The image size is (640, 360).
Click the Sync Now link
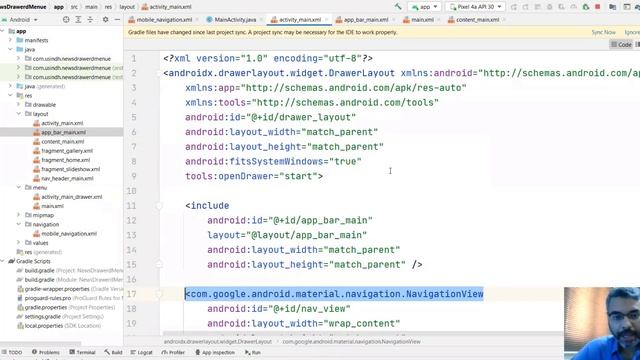pyautogui.click(x=603, y=32)
